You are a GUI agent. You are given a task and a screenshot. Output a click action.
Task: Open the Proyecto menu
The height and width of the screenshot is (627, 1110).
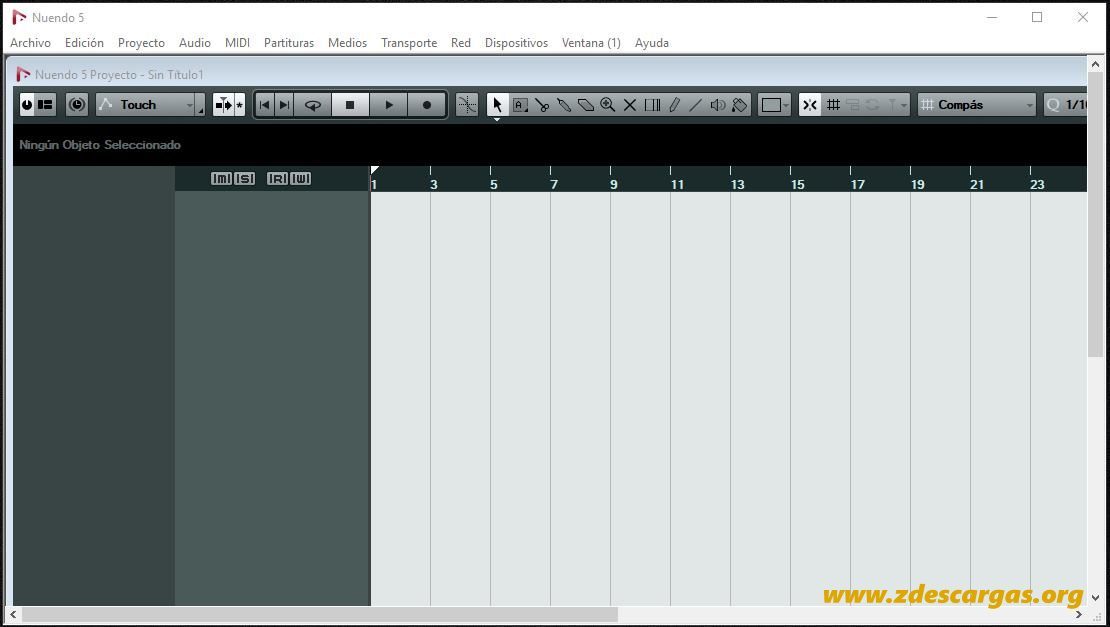tap(141, 42)
